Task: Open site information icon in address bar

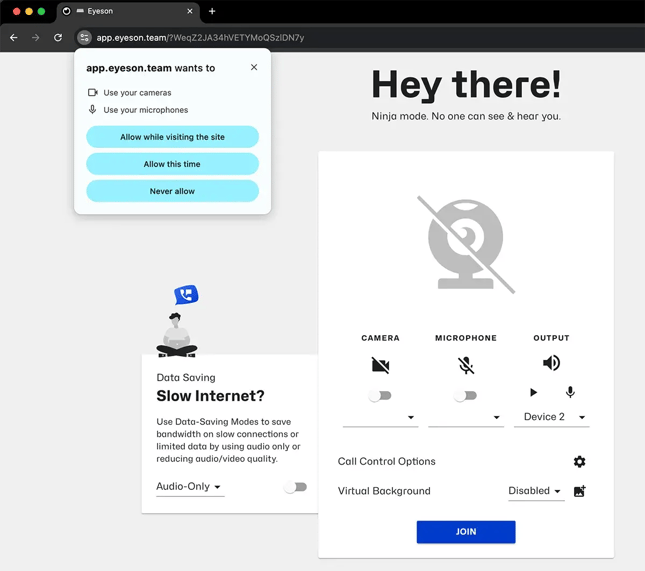Action: click(84, 37)
